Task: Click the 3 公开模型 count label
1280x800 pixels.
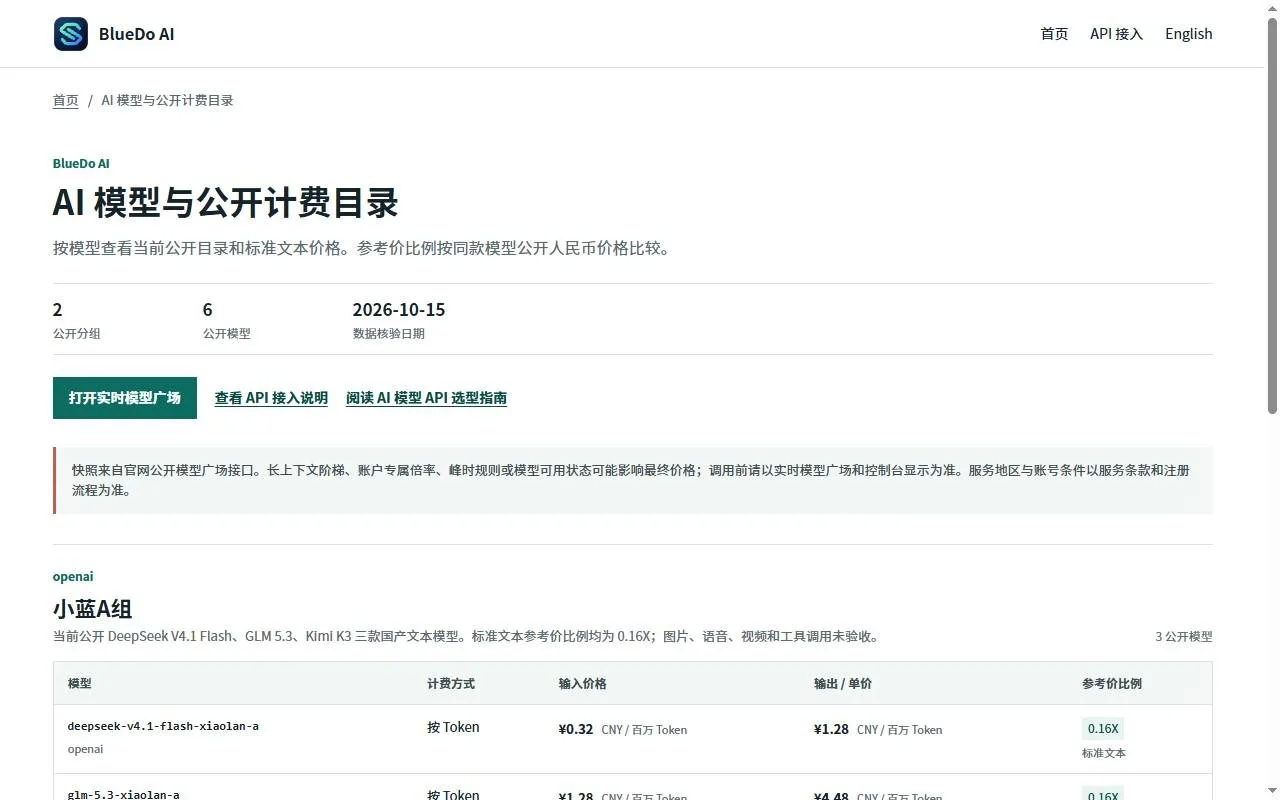Action: pyautogui.click(x=1184, y=637)
